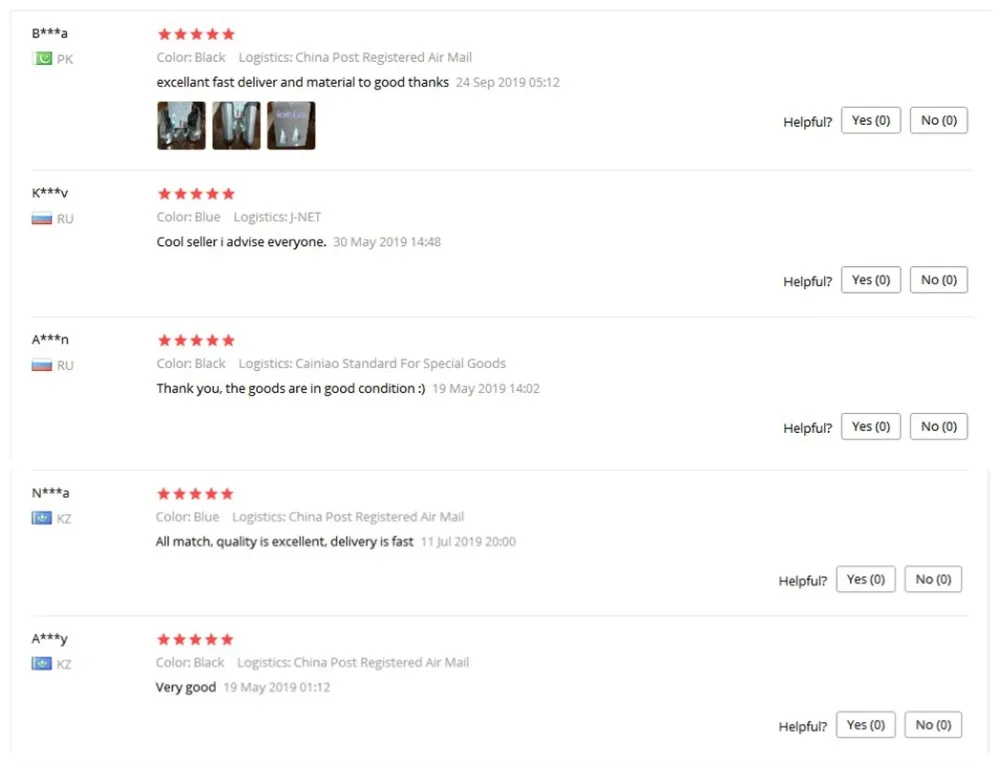Click five-star rating on K***v's review
Screen dimensions: 1000x763
point(196,193)
